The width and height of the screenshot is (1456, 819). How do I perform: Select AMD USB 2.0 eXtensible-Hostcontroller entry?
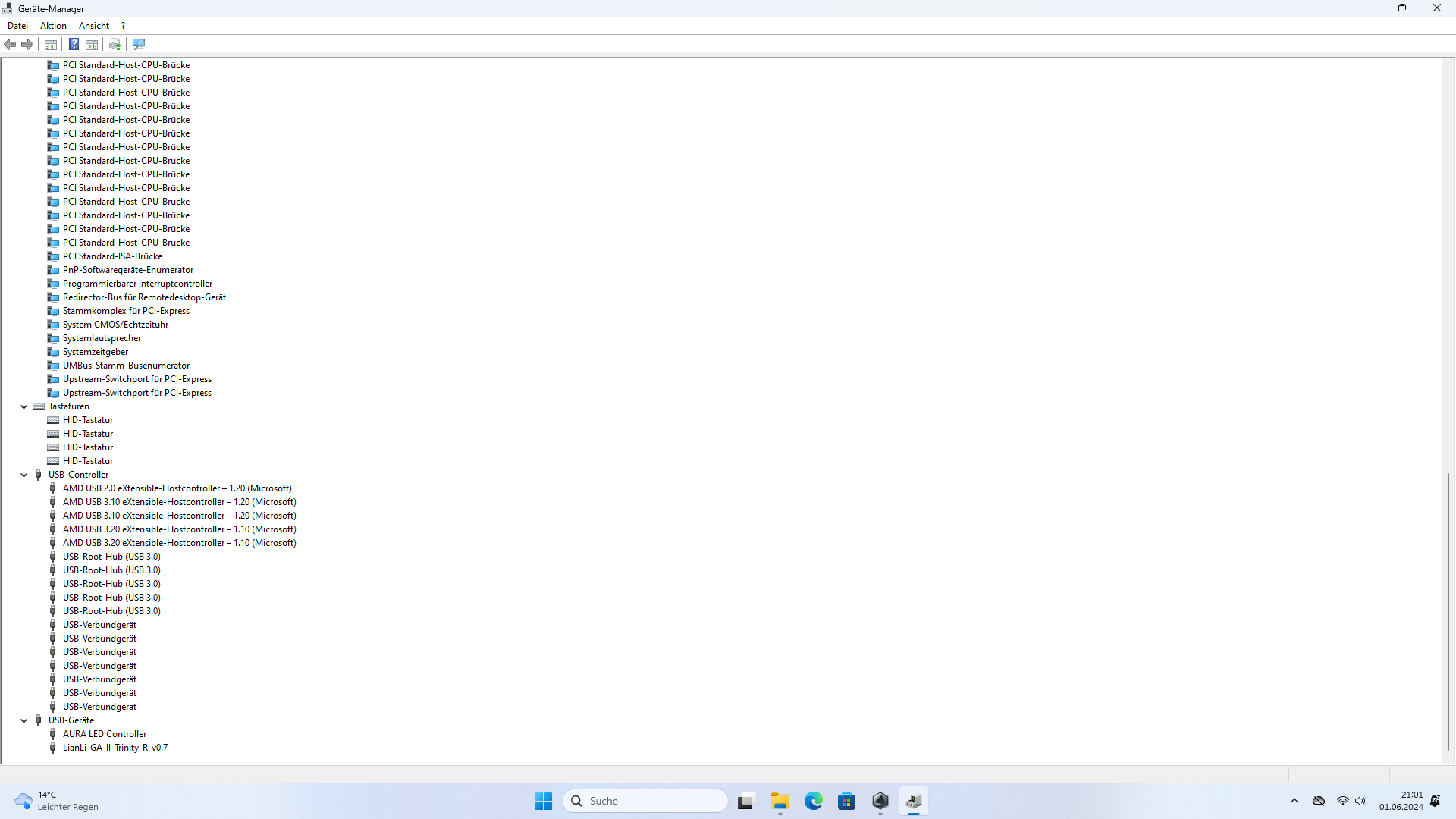(177, 488)
